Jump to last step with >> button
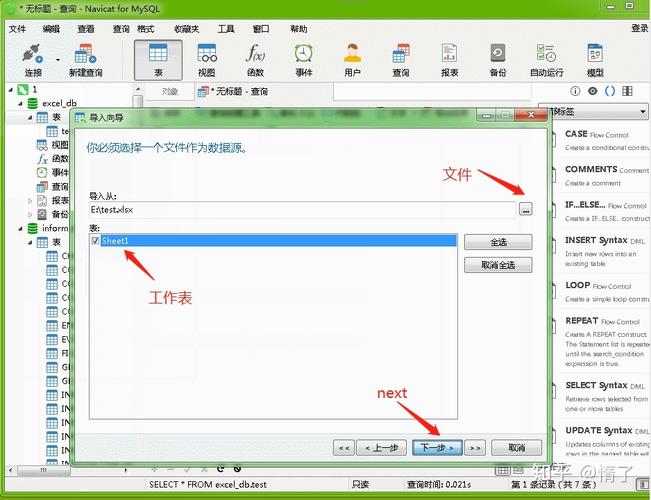This screenshot has width=651, height=500. coord(475,448)
